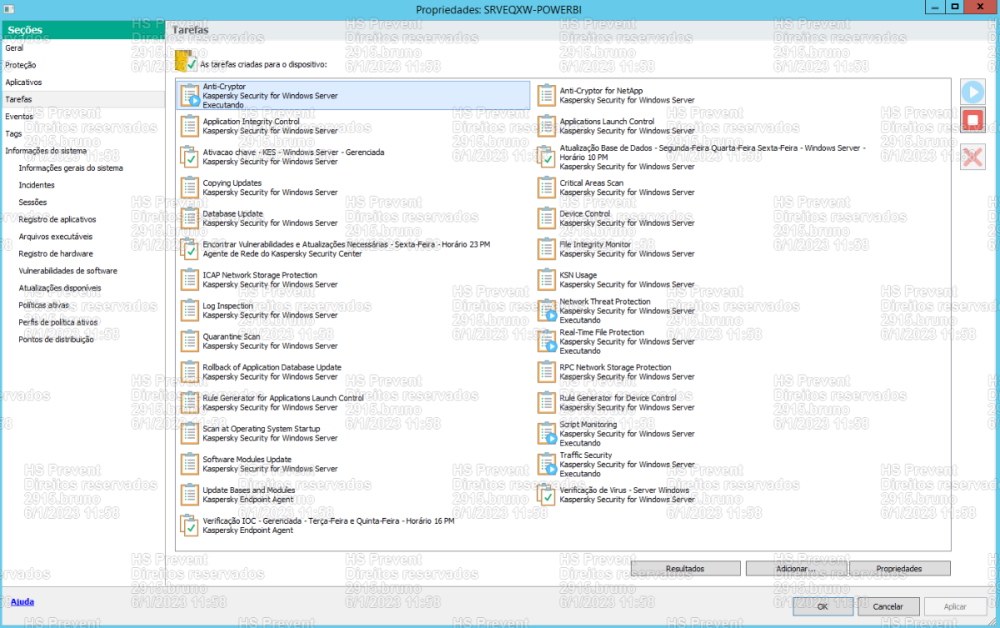Confirm with the OK button

823,606
